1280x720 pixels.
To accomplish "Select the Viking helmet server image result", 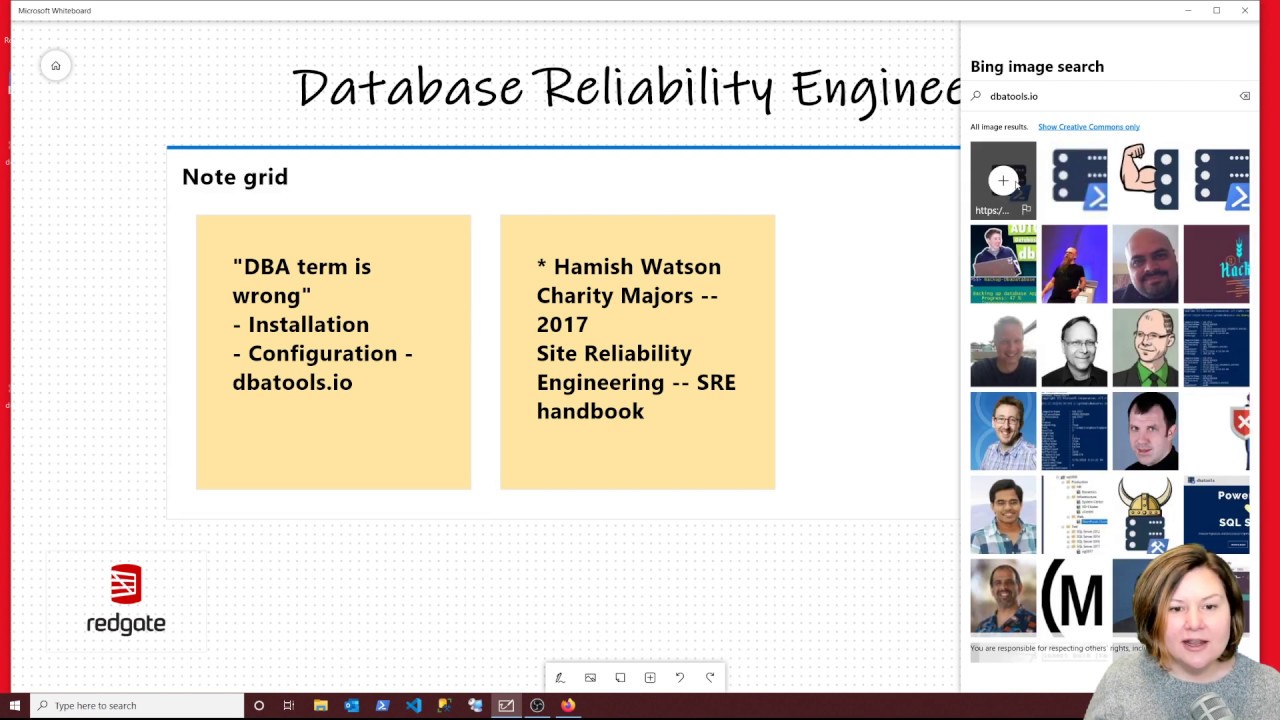I will [1145, 514].
